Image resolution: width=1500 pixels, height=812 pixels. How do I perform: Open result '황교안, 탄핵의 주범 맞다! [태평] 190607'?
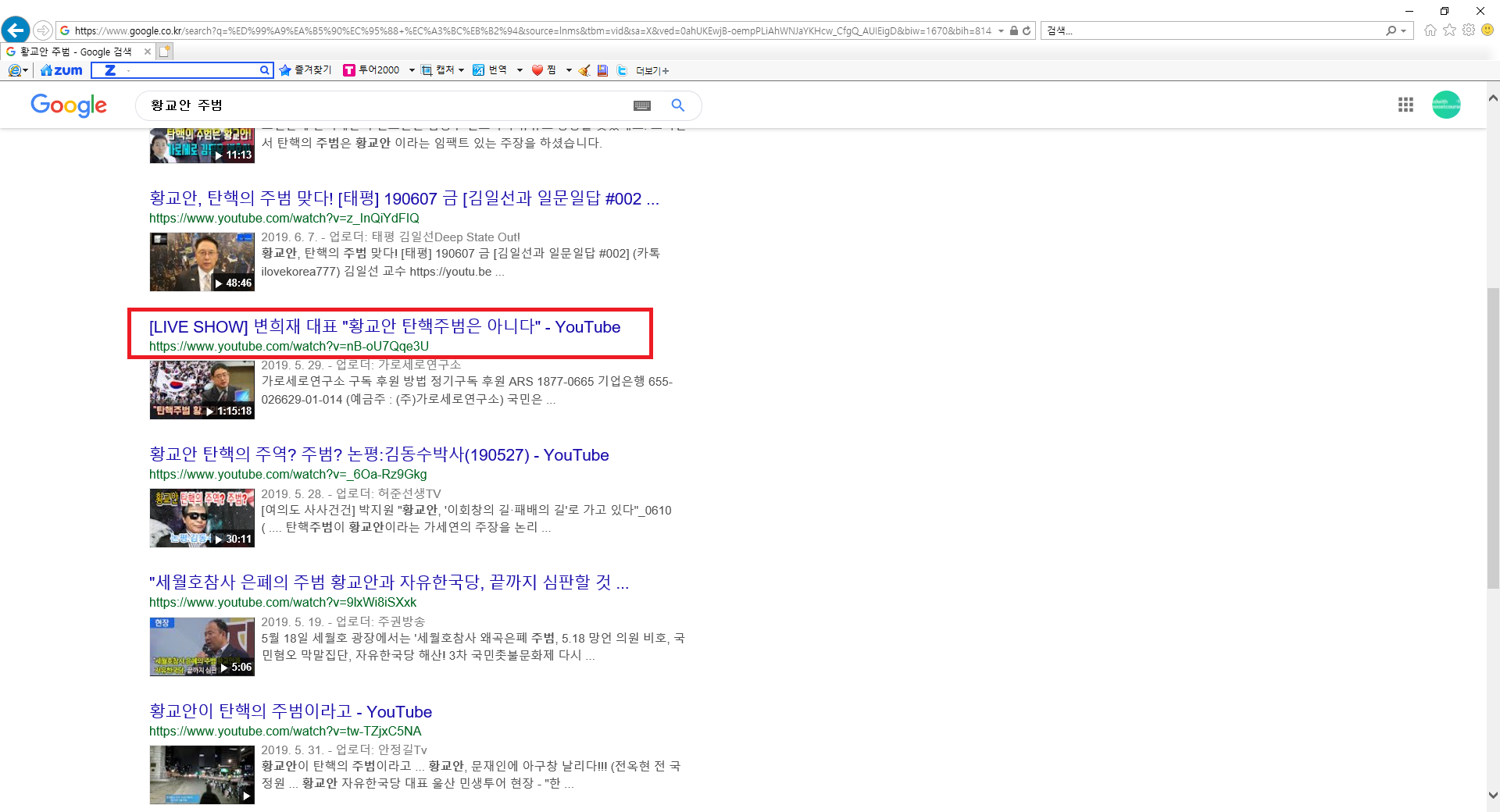click(404, 198)
